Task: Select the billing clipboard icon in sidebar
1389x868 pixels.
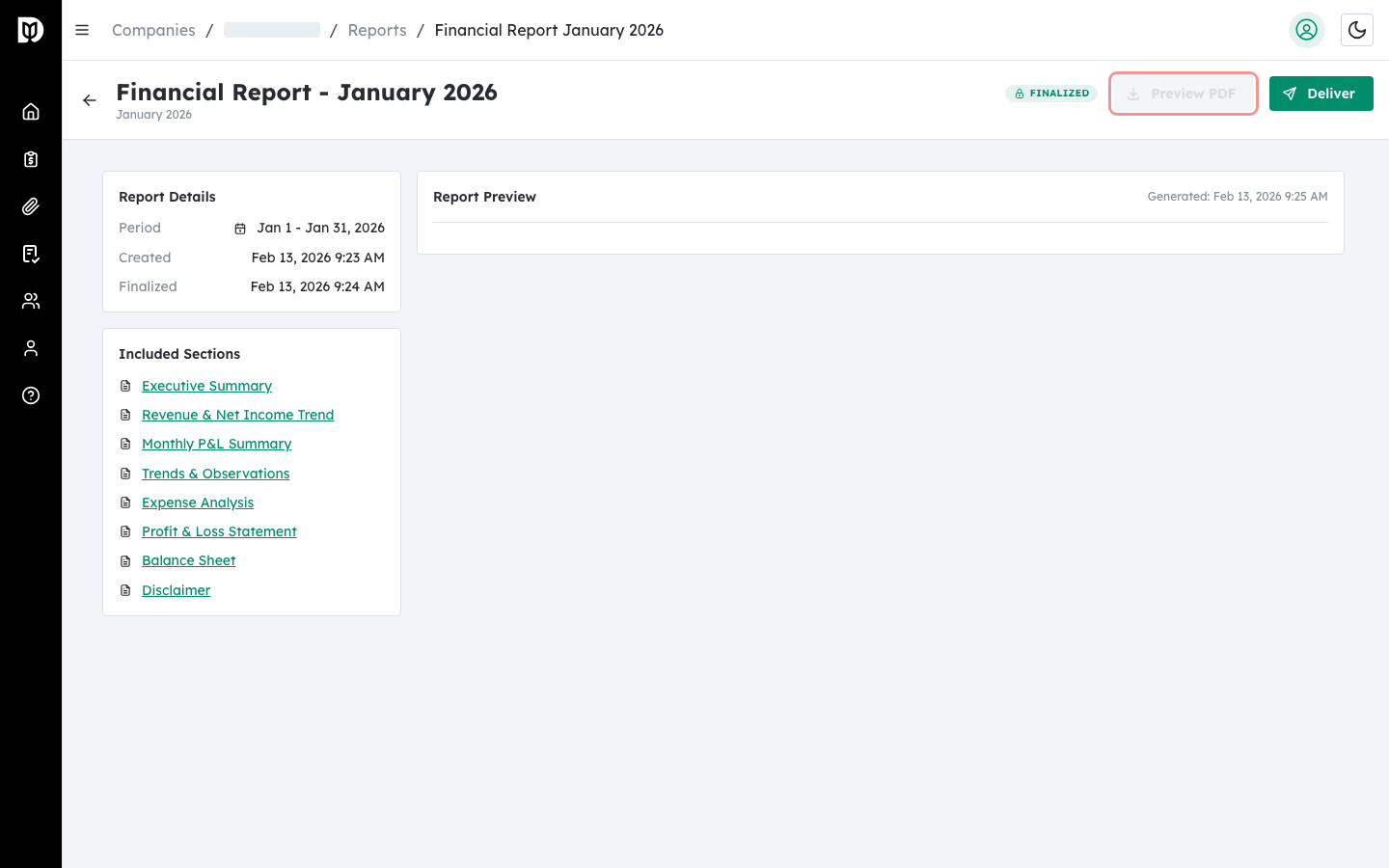Action: tap(31, 158)
